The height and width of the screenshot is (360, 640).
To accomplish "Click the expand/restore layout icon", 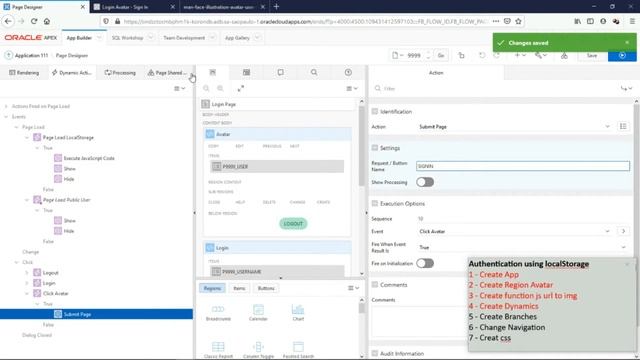I will pyautogui.click(x=241, y=89).
